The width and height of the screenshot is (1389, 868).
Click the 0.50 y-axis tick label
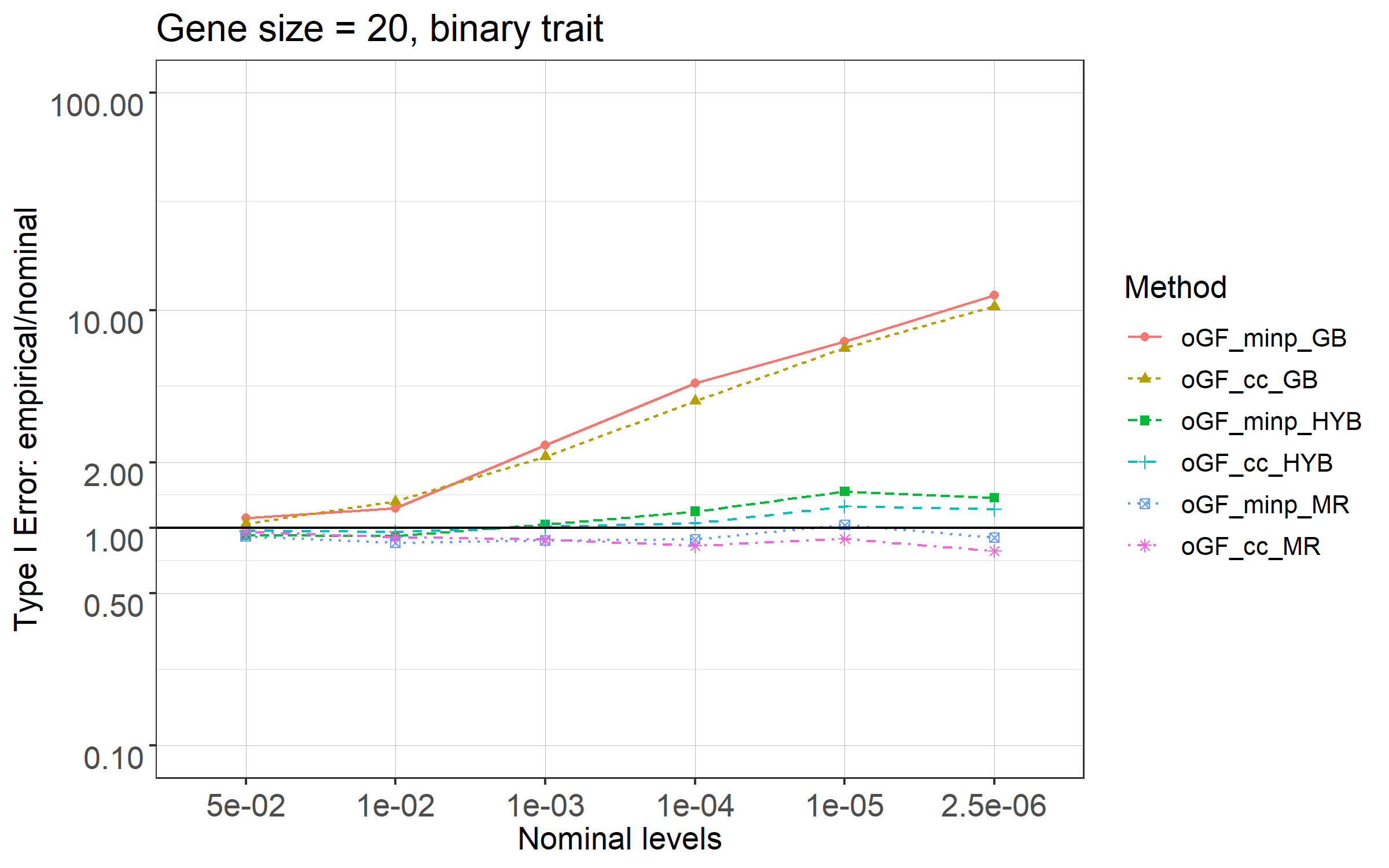coord(113,606)
